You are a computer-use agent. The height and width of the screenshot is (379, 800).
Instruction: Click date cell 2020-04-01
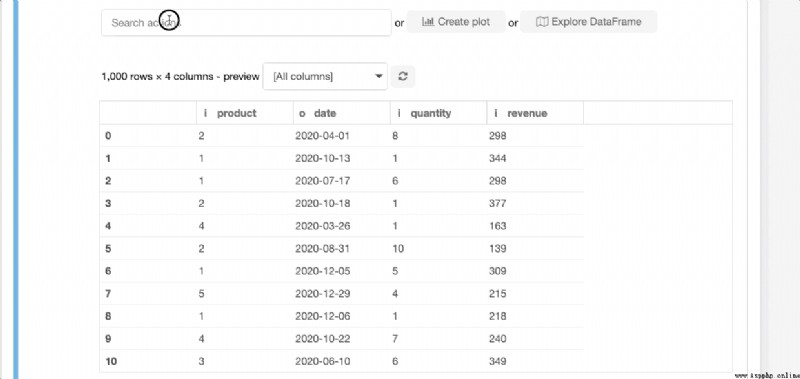tap(322, 136)
